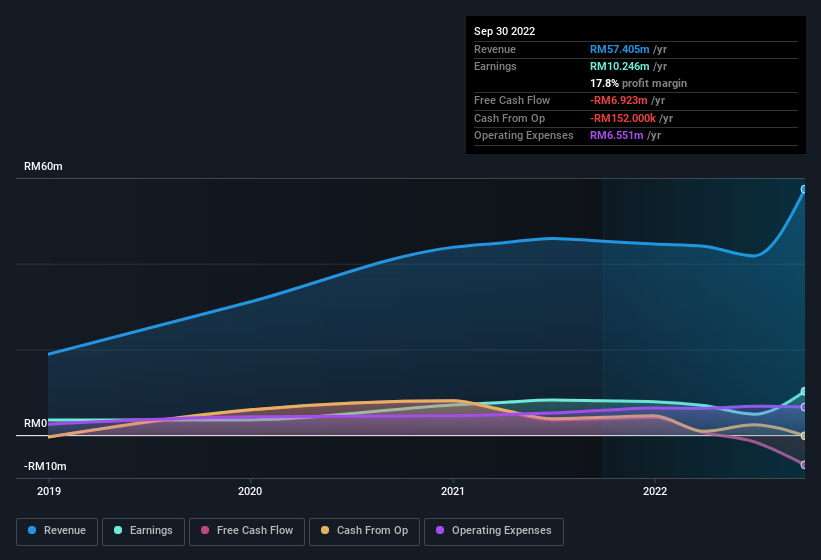Click the RM10.246m earnings value

pyautogui.click(x=619, y=66)
